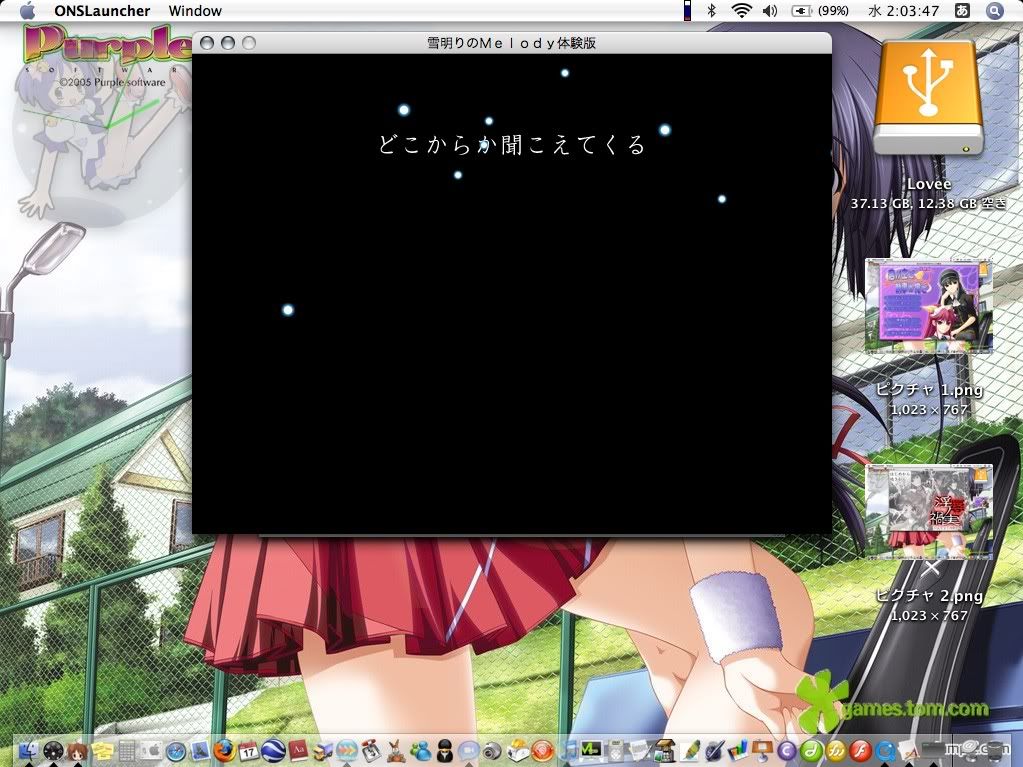Open aMule donkey icon in Dock
The image size is (1023, 767).
[x=395, y=751]
